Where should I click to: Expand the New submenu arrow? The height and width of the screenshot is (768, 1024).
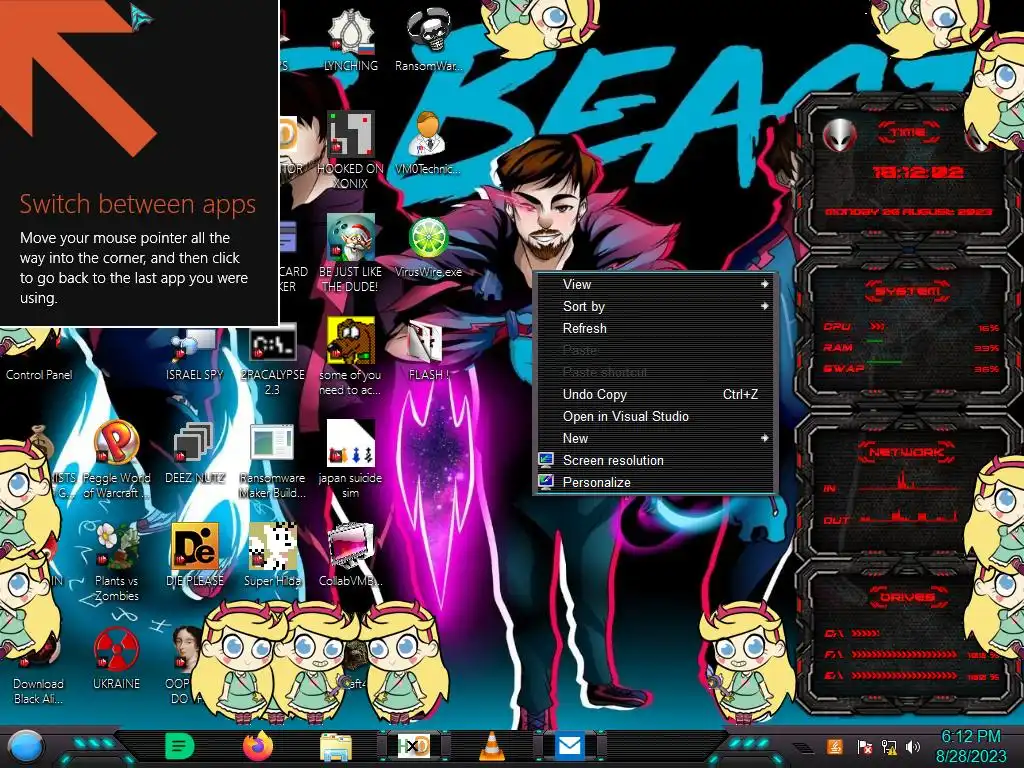click(764, 438)
